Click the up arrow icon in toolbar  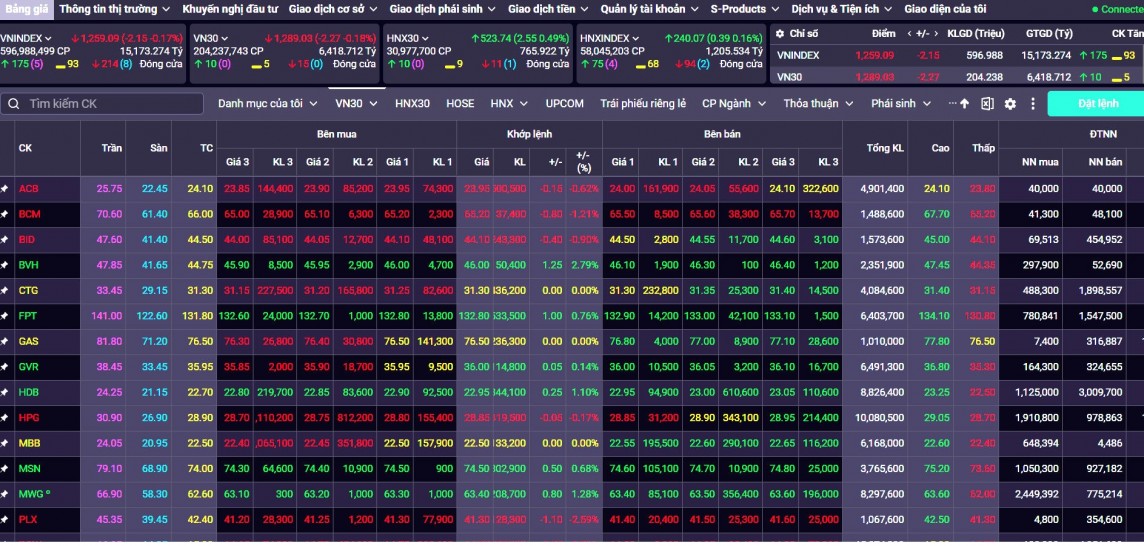(965, 104)
